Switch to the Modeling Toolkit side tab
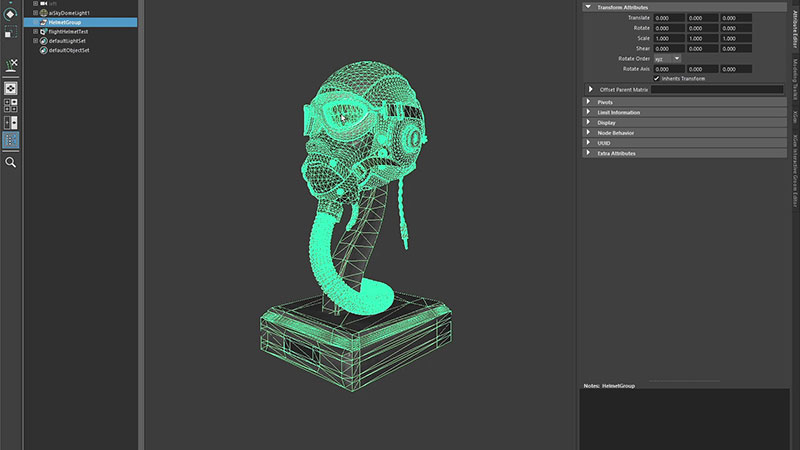This screenshot has width=800, height=450. coord(795,79)
